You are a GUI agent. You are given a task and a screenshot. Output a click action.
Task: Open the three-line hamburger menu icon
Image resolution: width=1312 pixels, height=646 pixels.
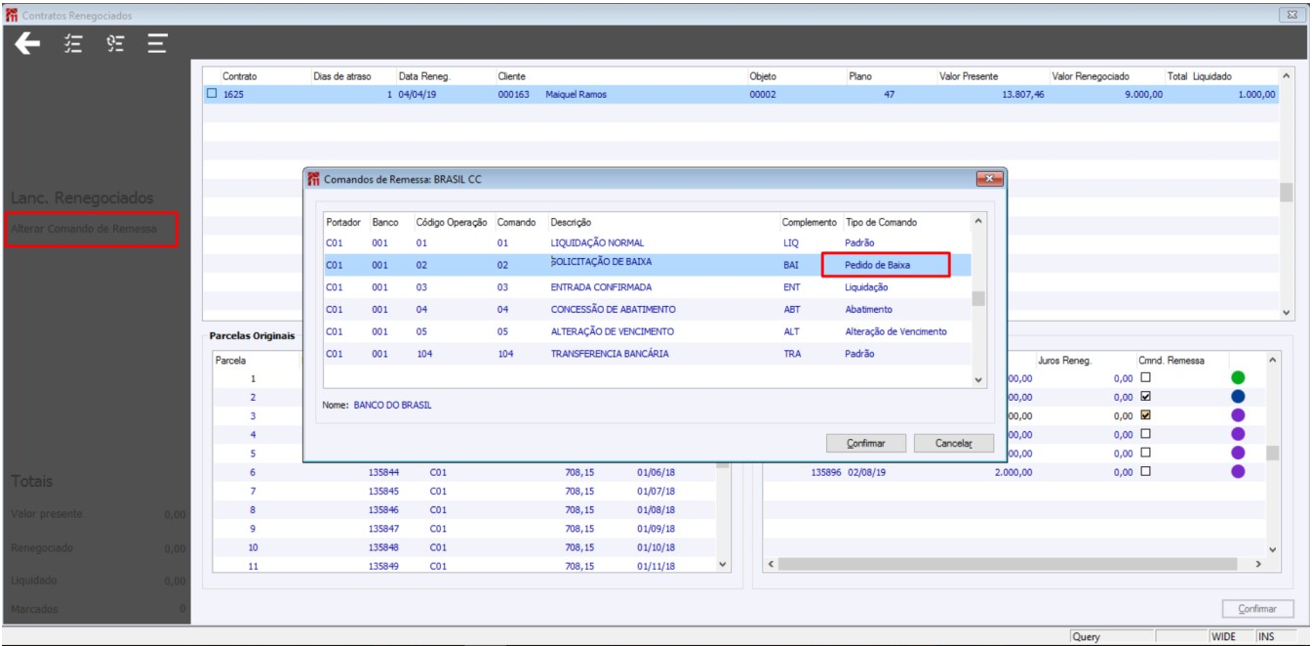[157, 44]
